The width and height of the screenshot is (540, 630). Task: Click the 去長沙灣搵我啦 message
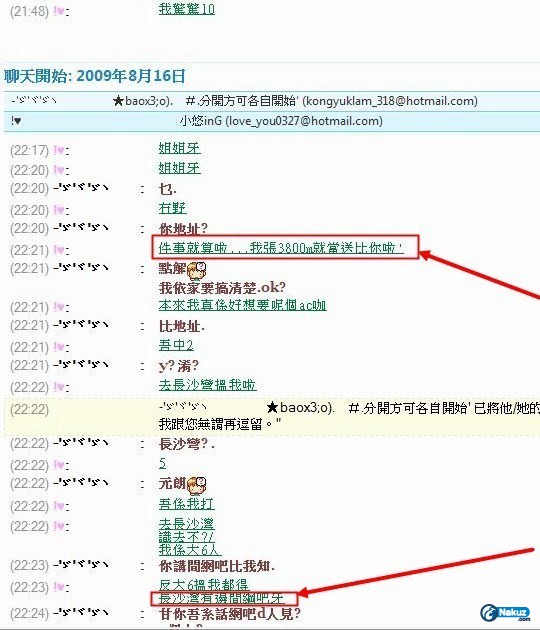tap(207, 385)
